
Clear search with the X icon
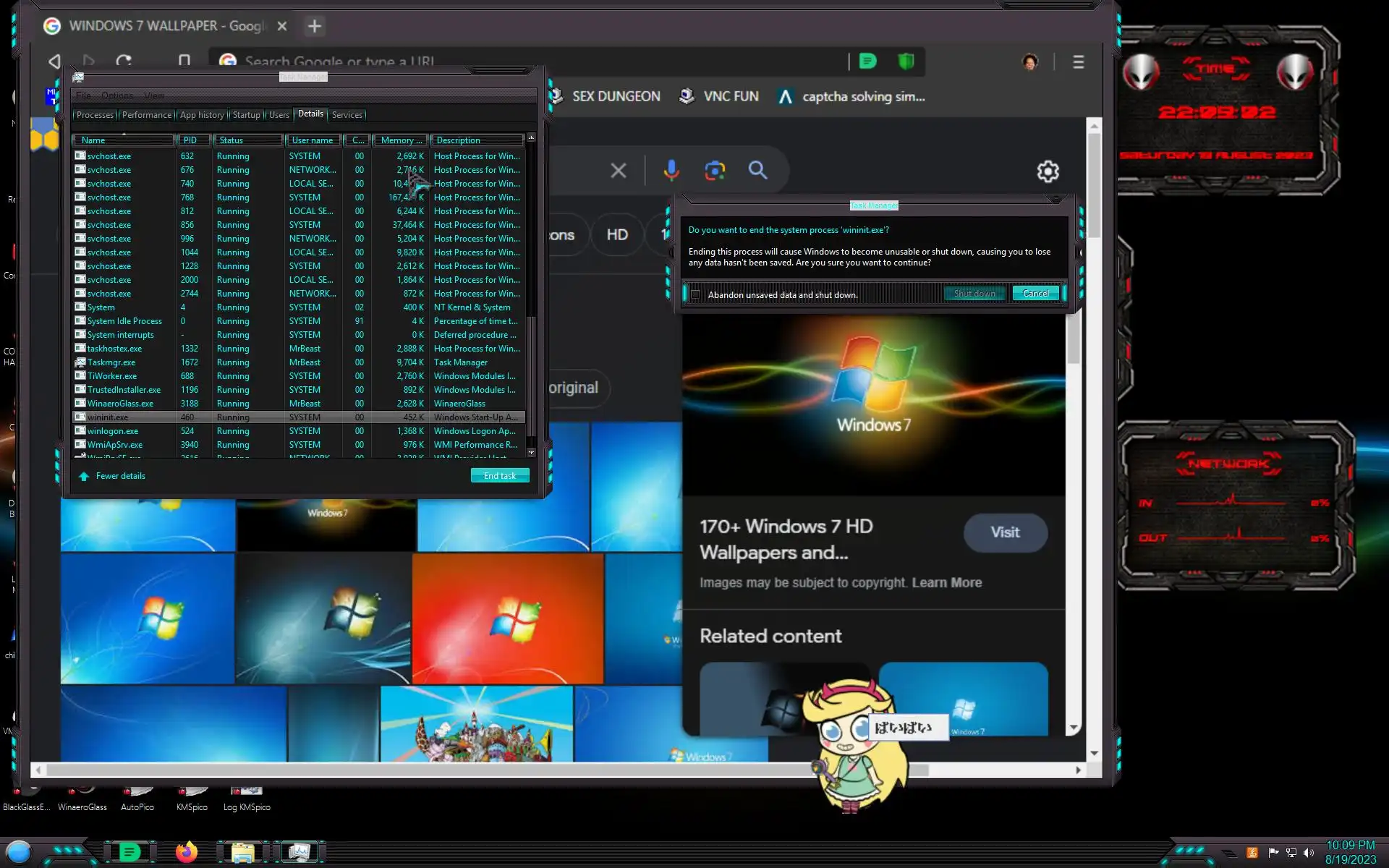coord(618,171)
